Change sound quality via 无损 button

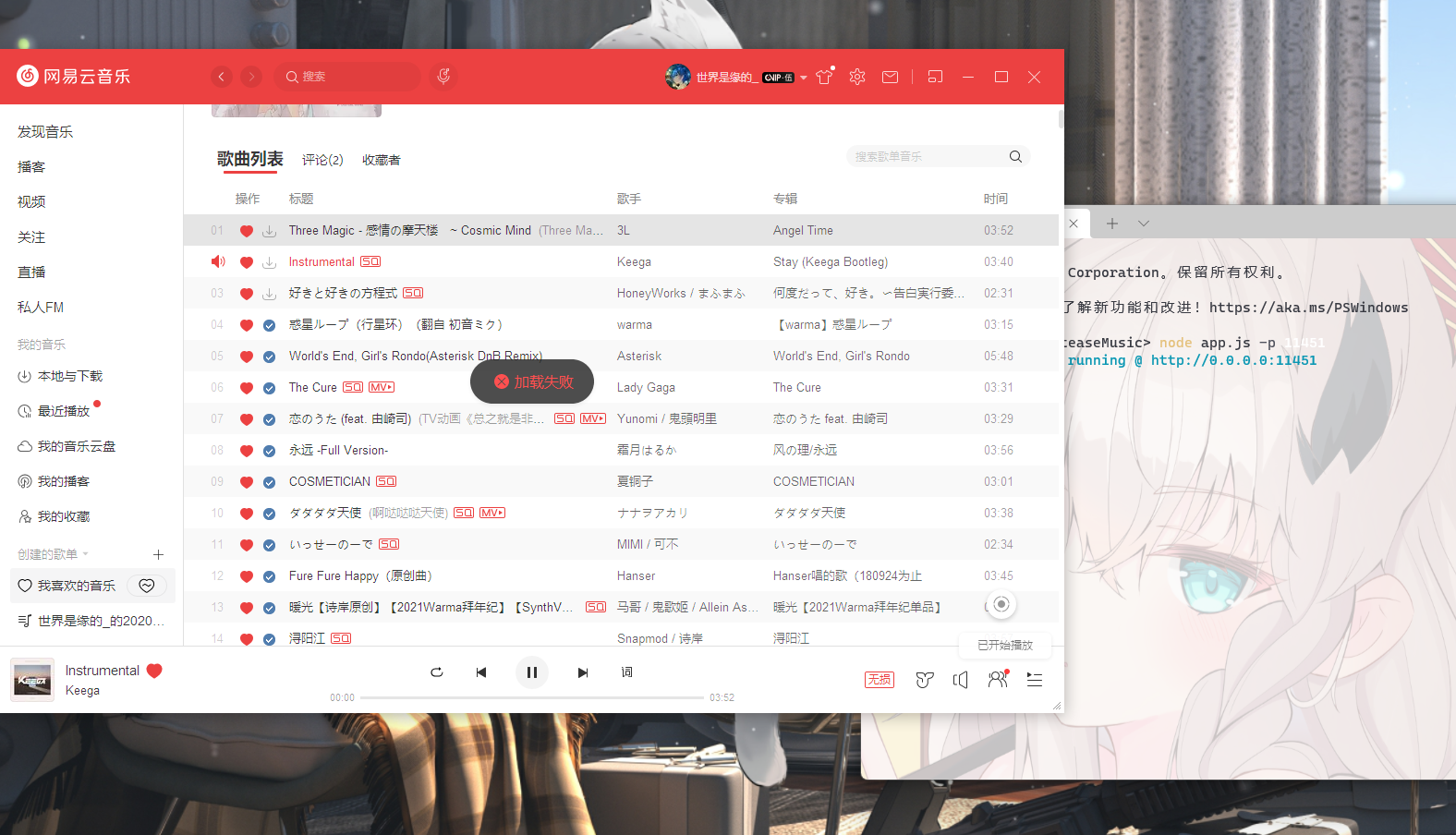click(880, 680)
